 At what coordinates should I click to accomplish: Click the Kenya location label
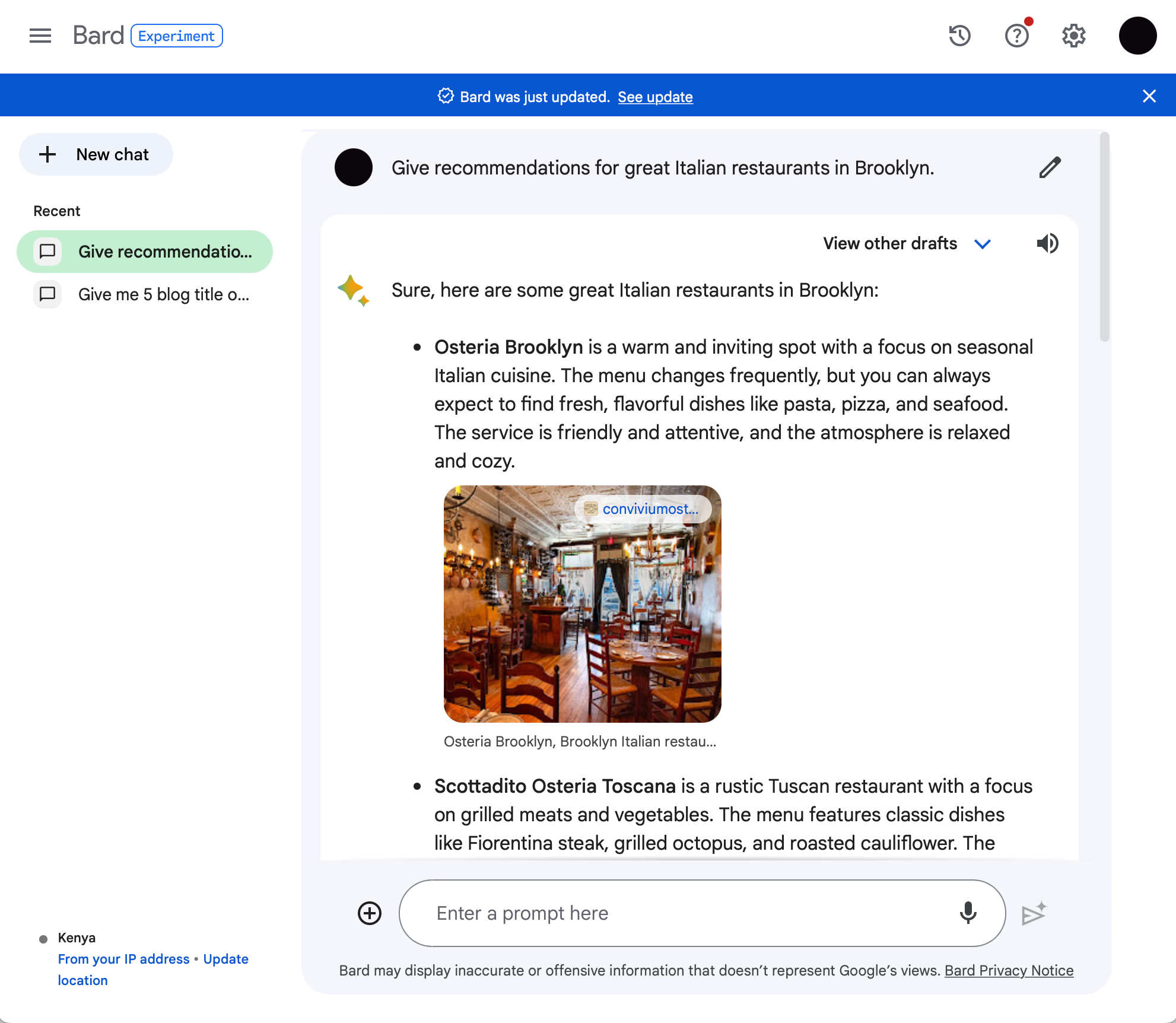pyautogui.click(x=77, y=938)
